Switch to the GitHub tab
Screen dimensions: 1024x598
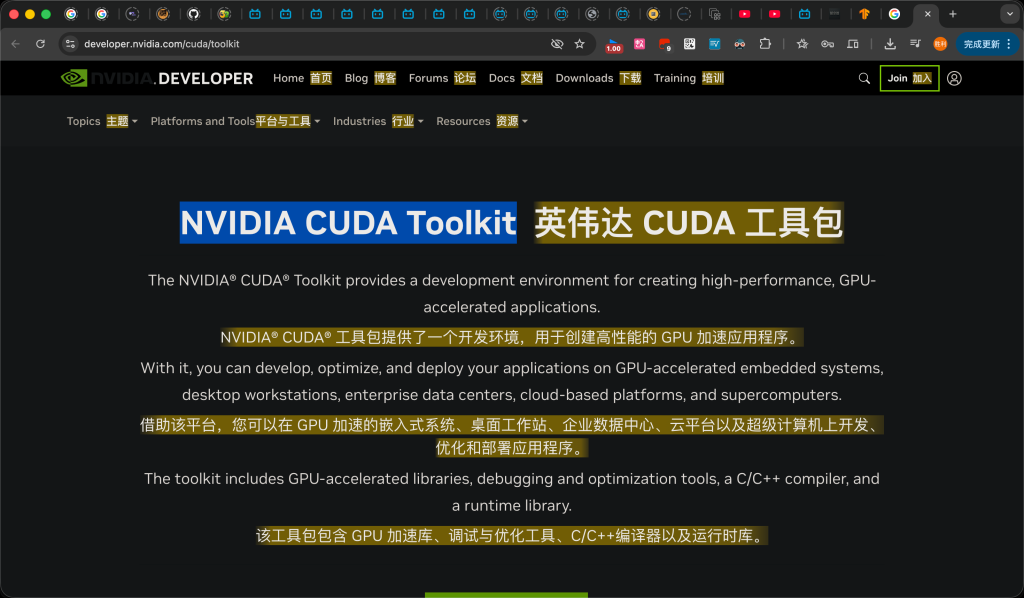[x=193, y=14]
